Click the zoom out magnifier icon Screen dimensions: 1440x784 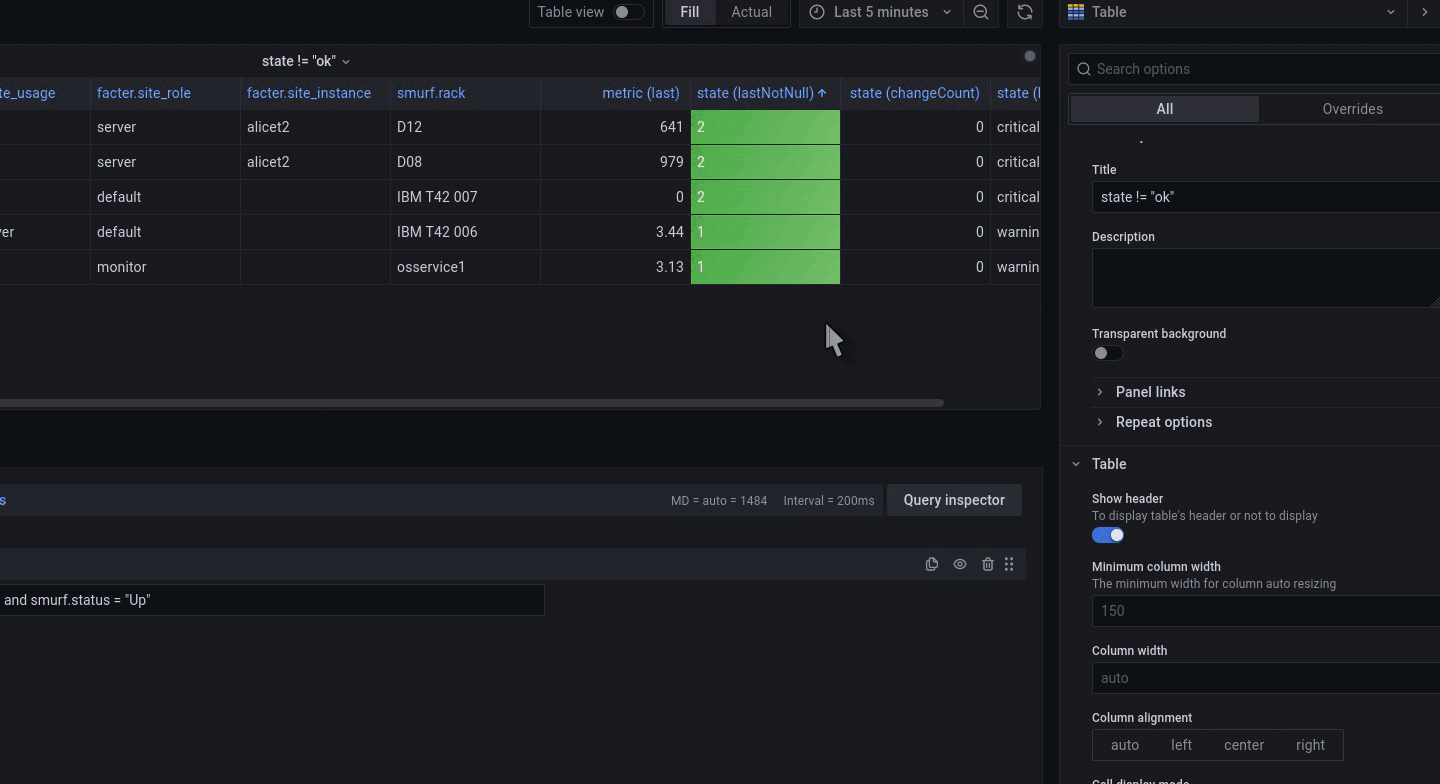[981, 13]
